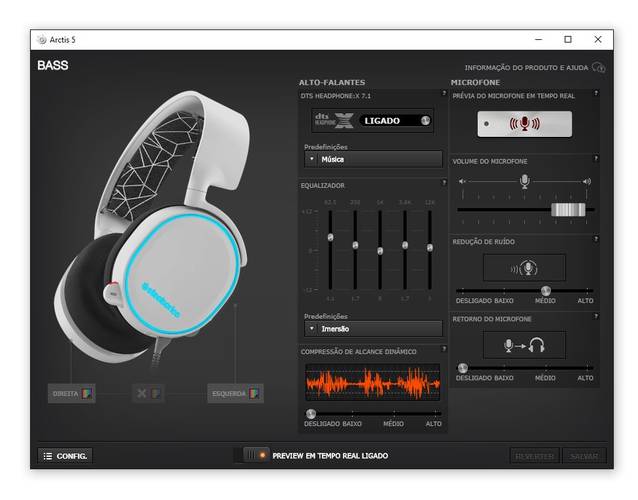Set noise reduction to MÉDIO
The width and height of the screenshot is (638, 500).
[545, 301]
